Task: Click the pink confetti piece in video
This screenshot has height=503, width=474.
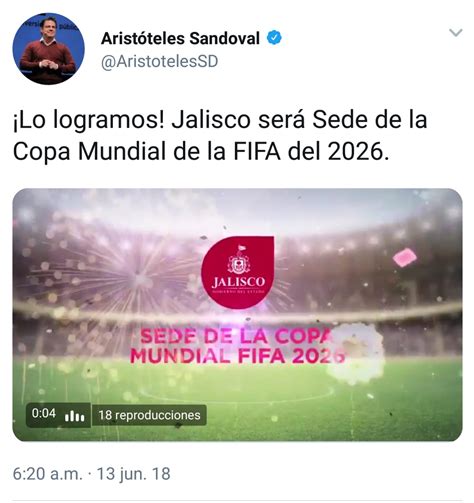Action: pyautogui.click(x=404, y=258)
